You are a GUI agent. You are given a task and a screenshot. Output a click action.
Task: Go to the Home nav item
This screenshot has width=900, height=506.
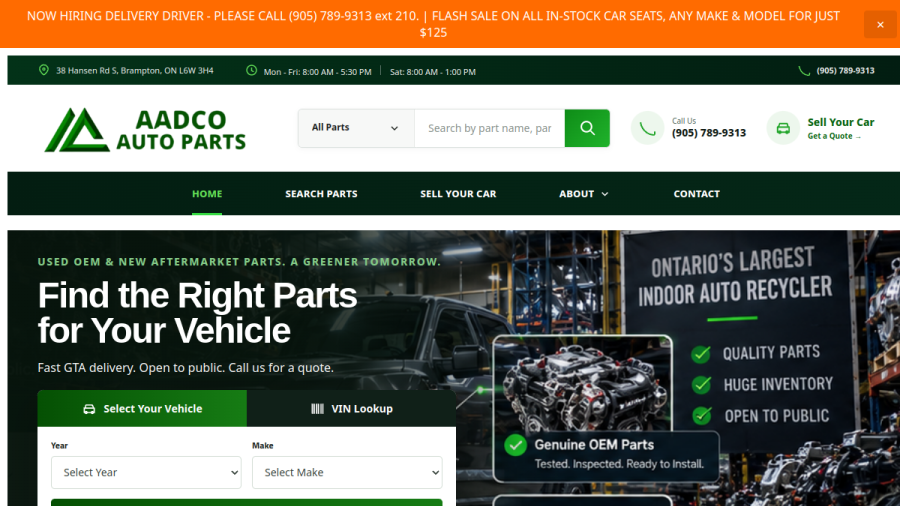207,194
